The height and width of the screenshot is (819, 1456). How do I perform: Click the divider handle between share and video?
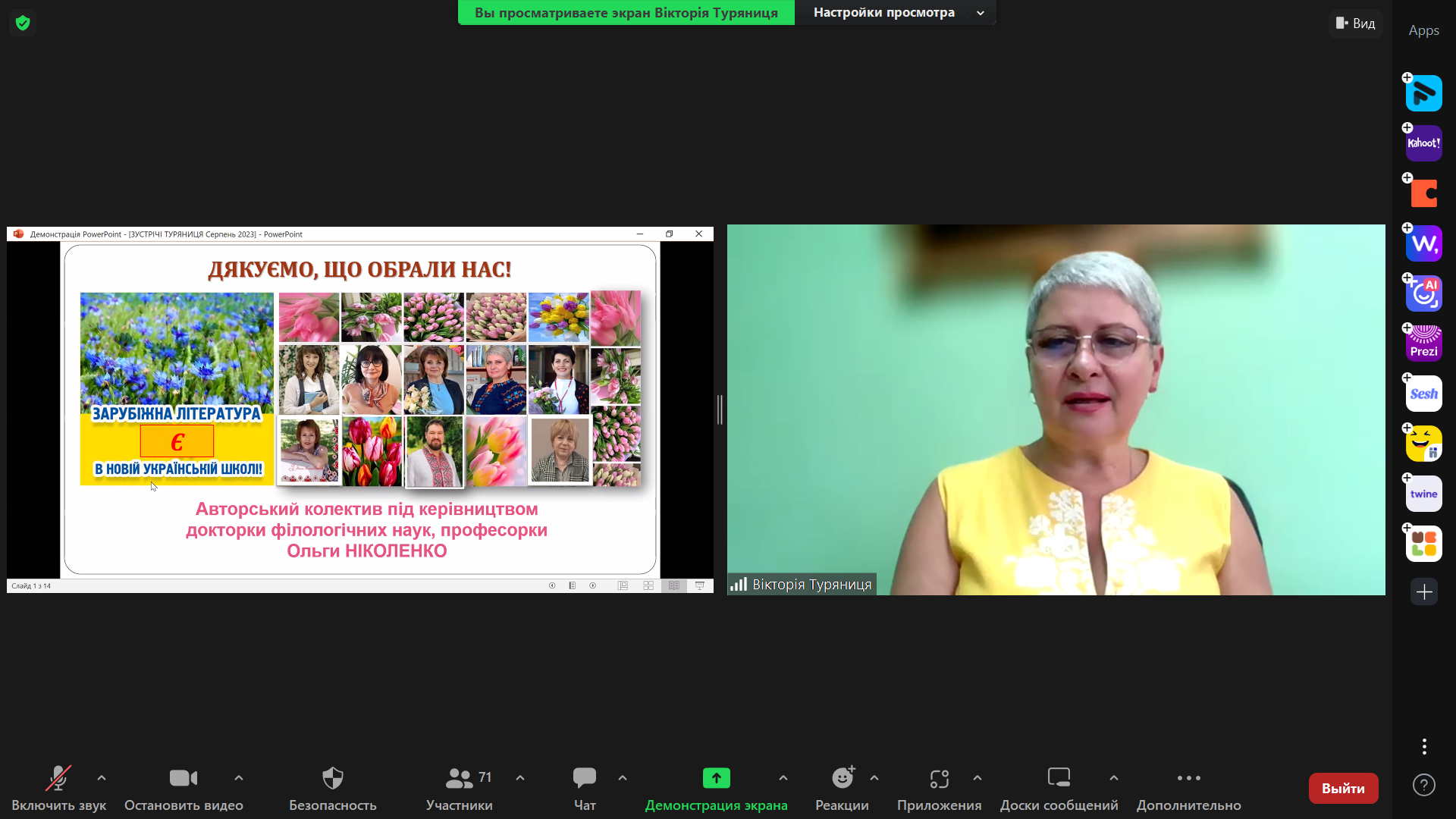pos(720,409)
